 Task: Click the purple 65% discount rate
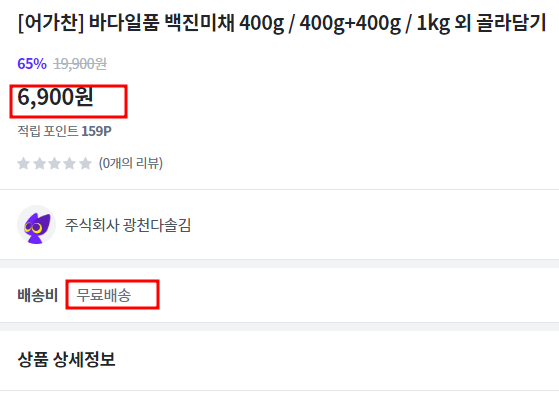pos(32,64)
